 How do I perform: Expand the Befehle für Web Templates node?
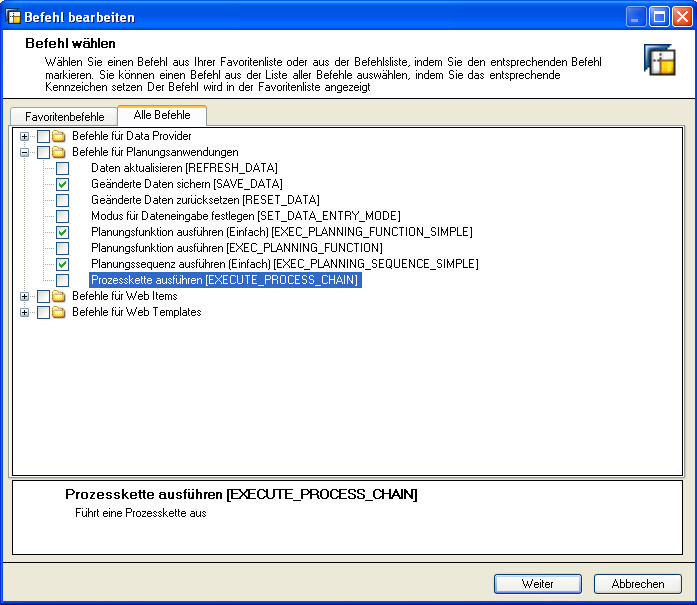(x=25, y=312)
